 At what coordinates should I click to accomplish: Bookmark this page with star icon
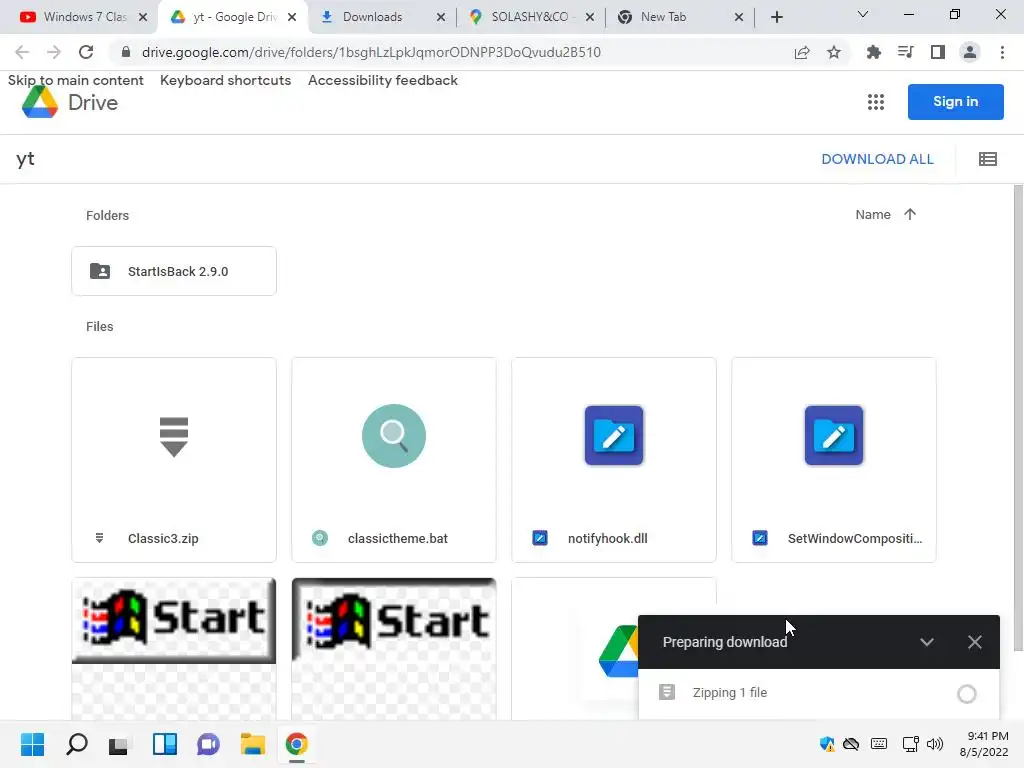[834, 52]
